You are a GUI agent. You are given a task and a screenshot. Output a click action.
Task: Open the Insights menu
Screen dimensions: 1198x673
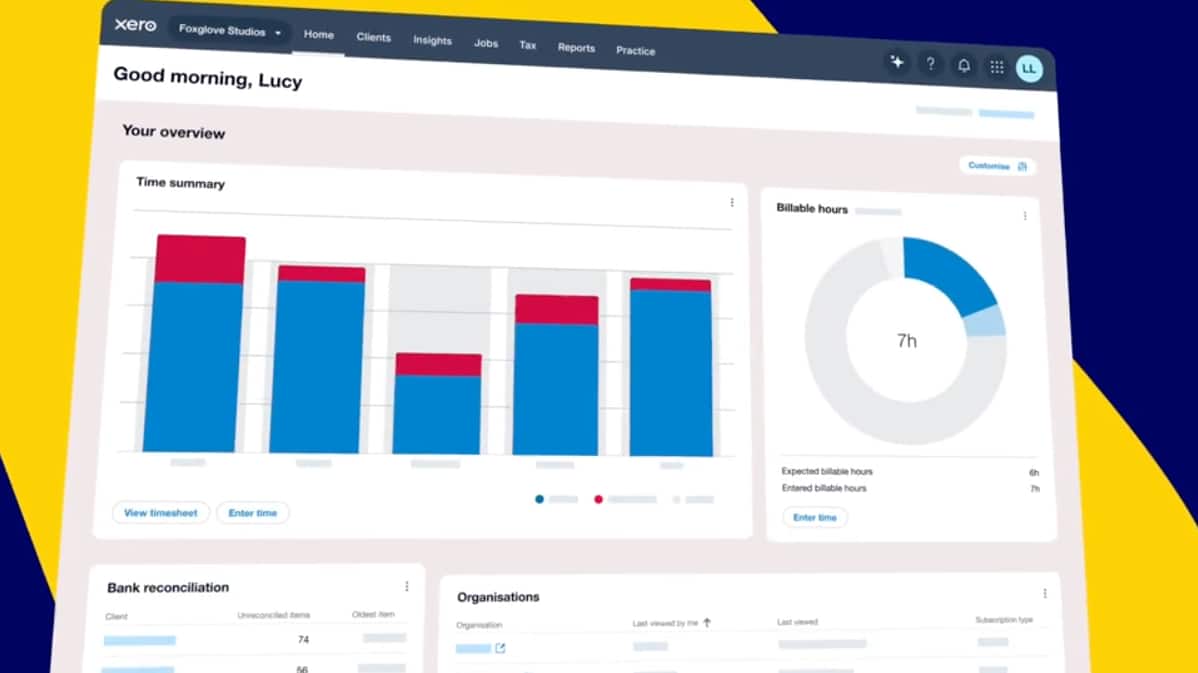432,40
